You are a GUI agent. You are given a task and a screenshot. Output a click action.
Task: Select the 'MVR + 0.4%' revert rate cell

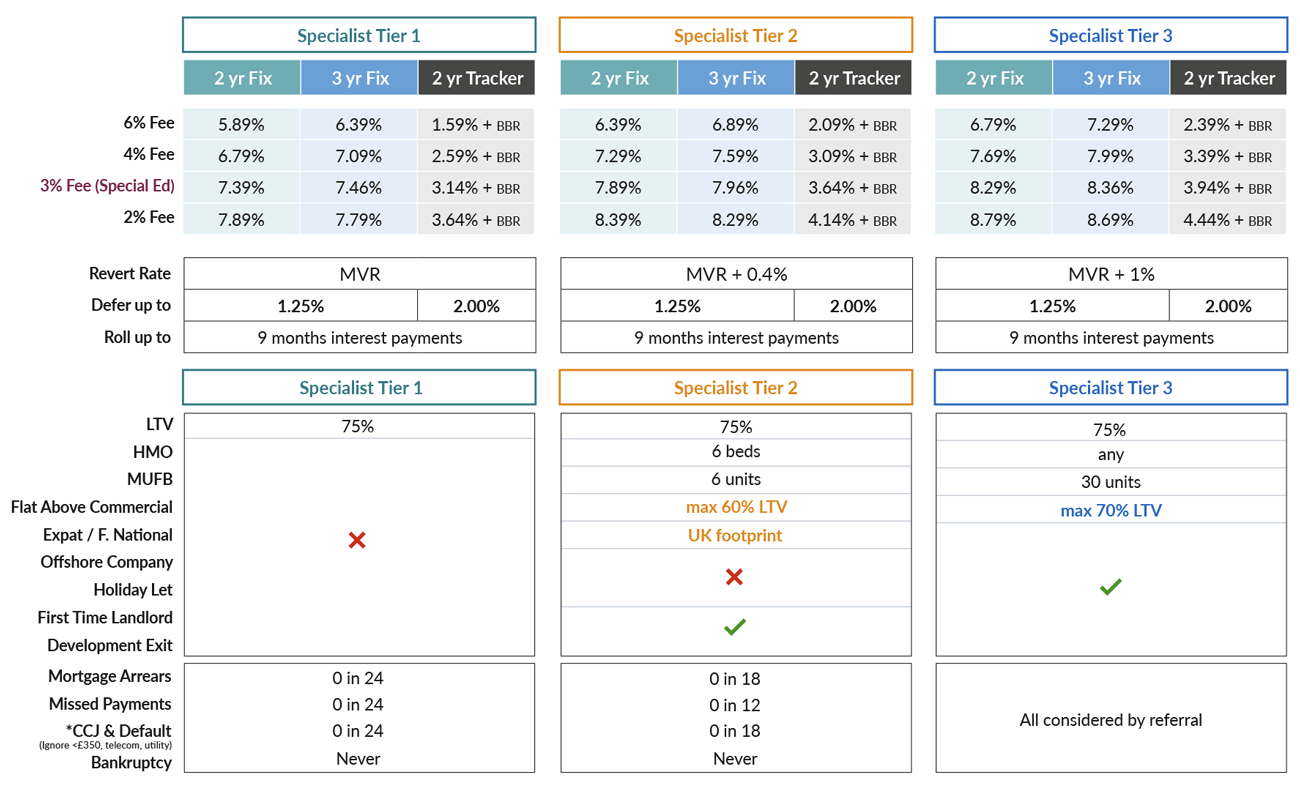(x=736, y=274)
